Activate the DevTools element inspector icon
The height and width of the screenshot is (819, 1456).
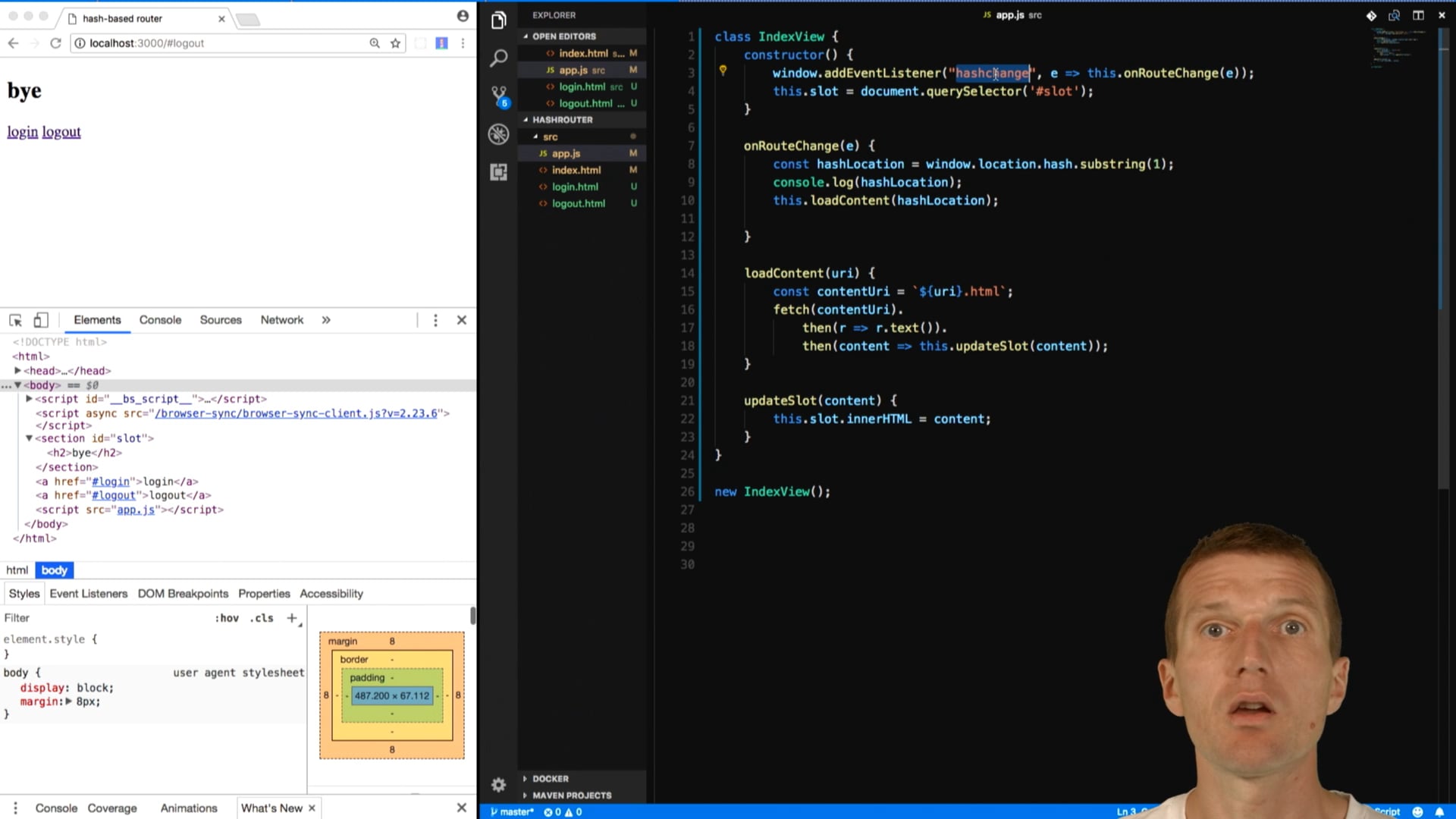coord(15,320)
